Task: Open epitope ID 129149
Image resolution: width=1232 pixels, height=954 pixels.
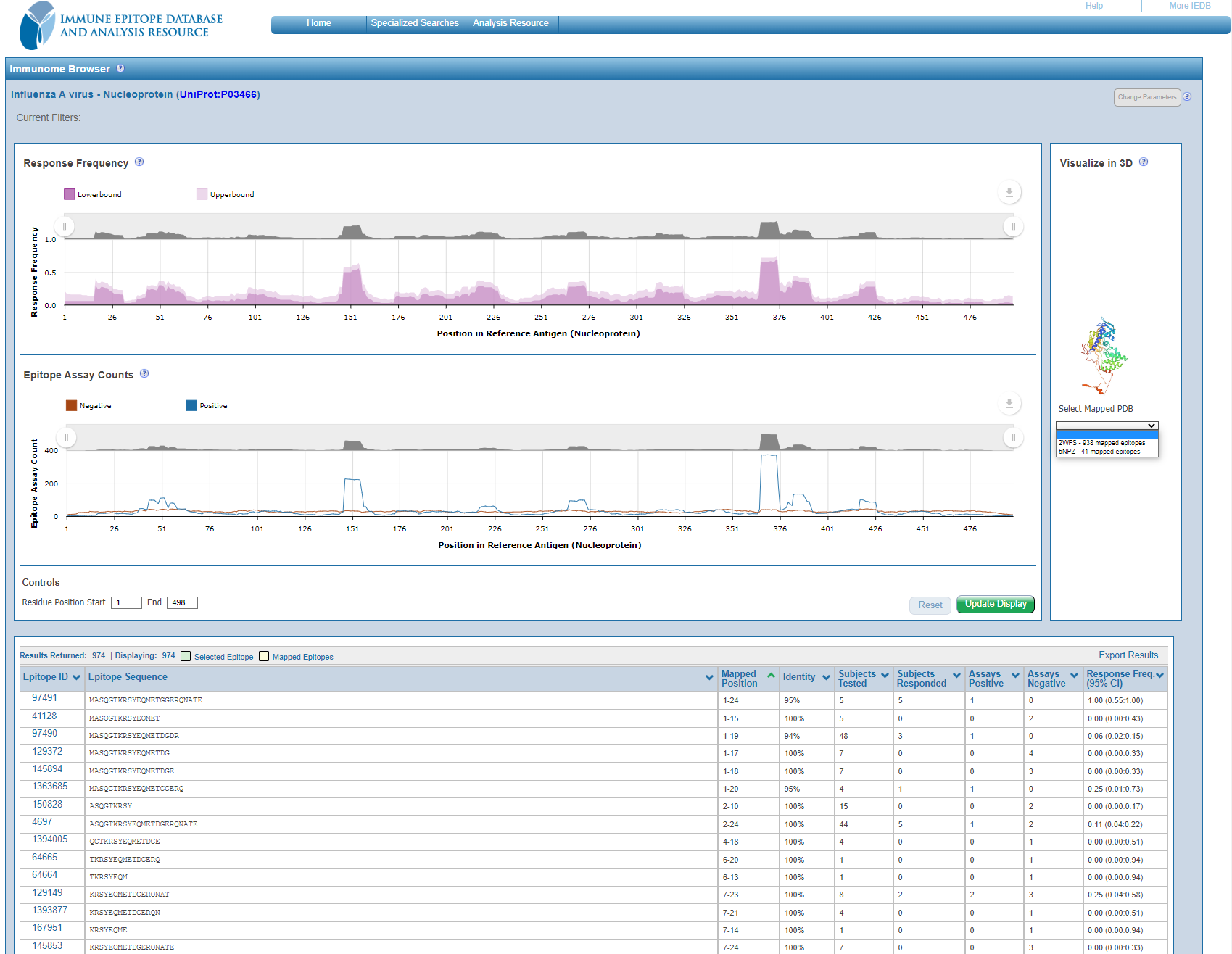Action: 47,893
